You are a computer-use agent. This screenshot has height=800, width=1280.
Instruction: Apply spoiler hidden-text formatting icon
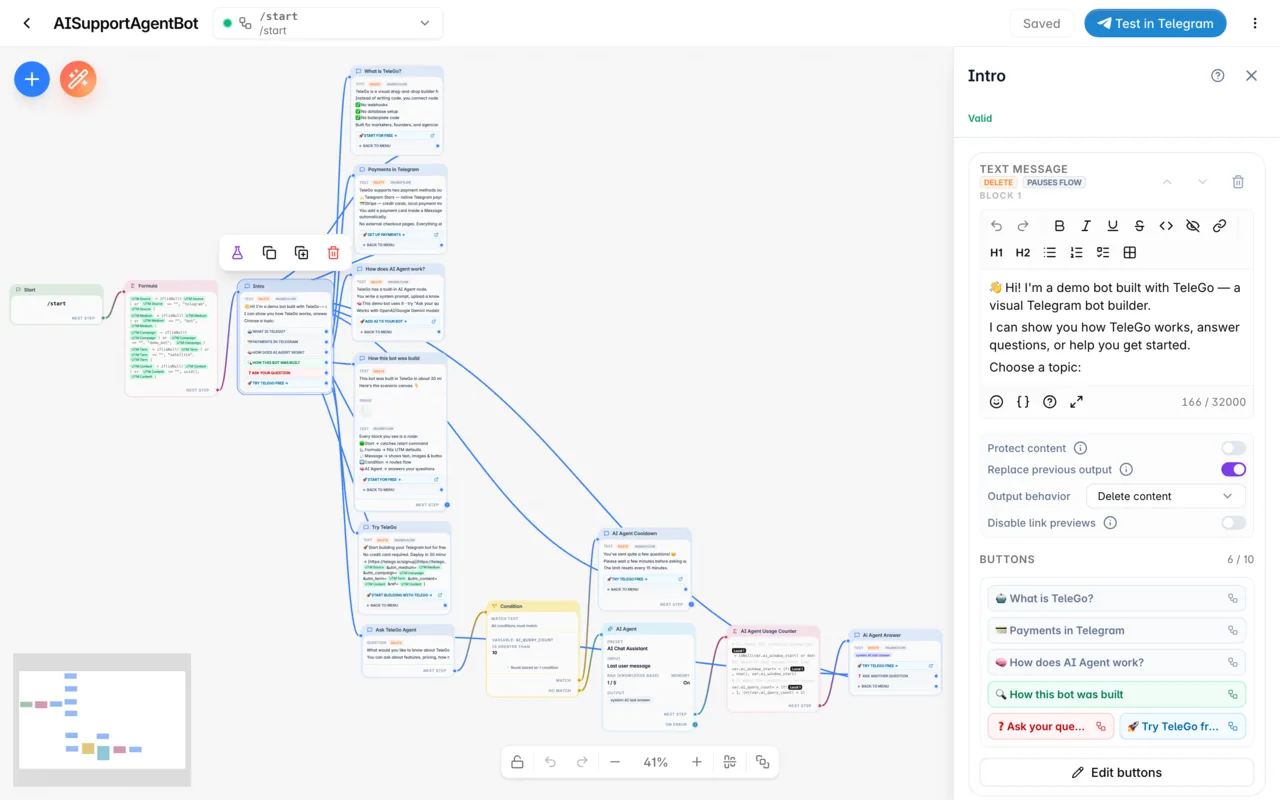pyautogui.click(x=1192, y=226)
